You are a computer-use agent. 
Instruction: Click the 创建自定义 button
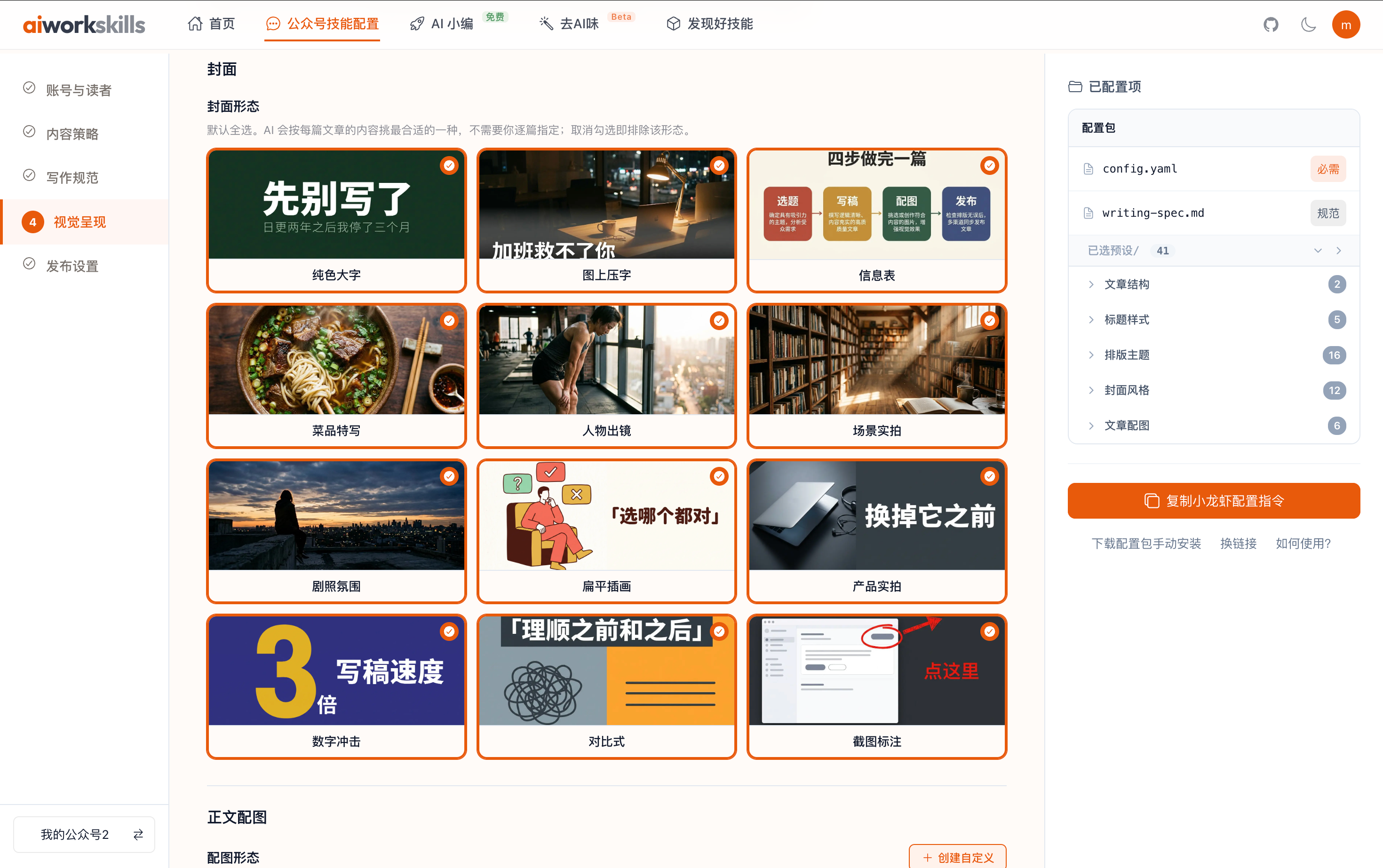(x=957, y=857)
